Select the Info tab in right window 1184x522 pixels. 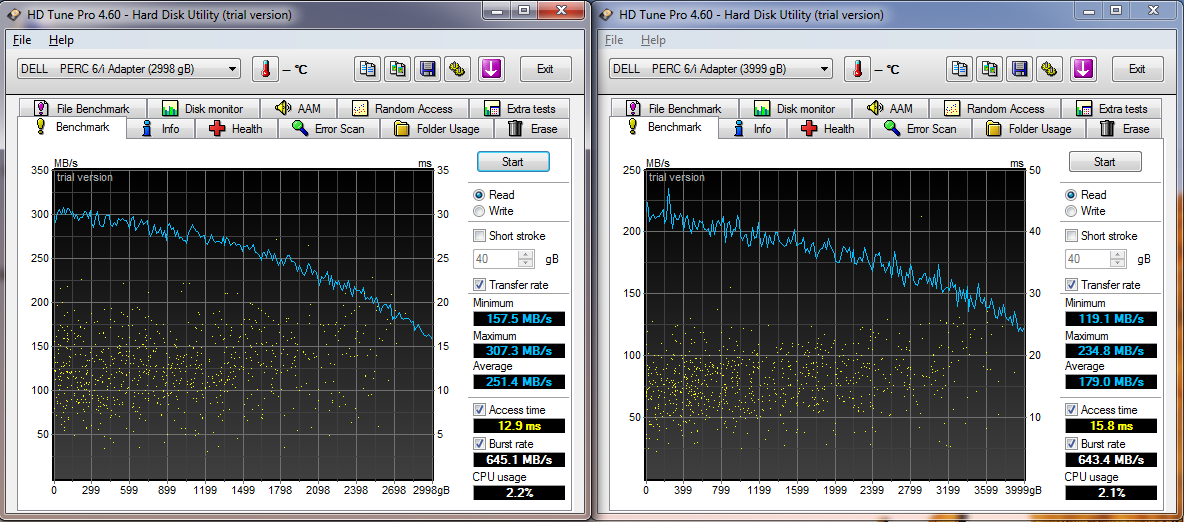click(752, 128)
